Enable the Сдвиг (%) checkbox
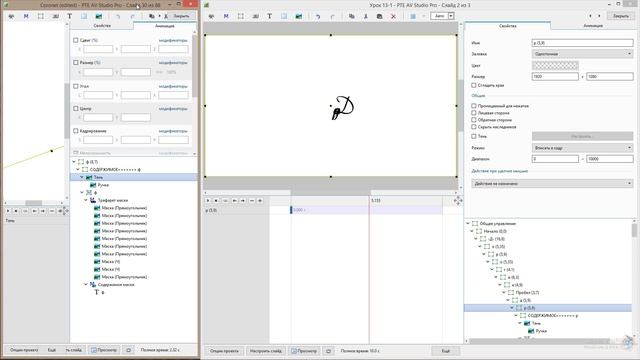This screenshot has width=640, height=360. [x=76, y=40]
